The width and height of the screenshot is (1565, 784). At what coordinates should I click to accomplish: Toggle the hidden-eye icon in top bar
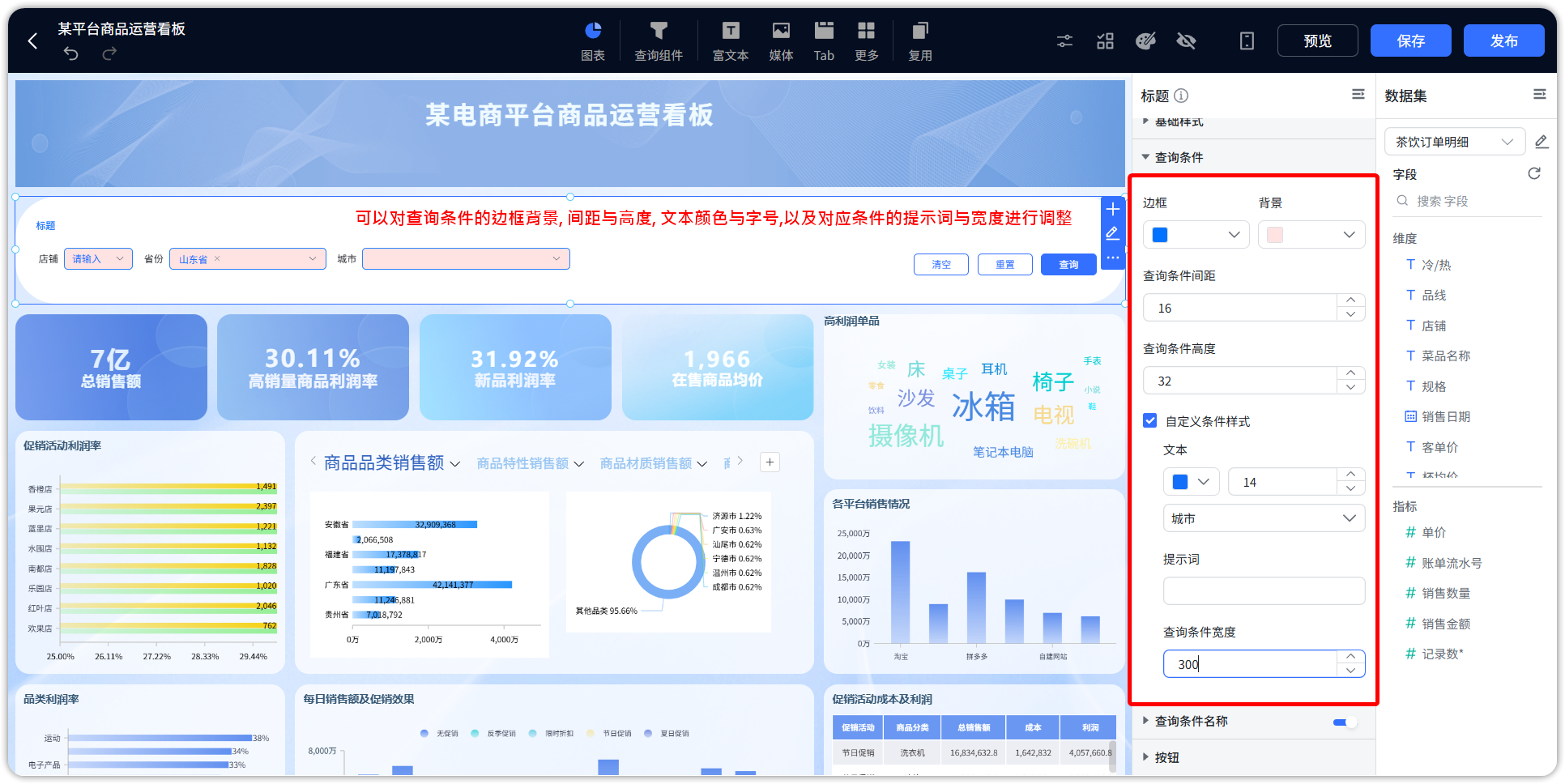point(1187,40)
